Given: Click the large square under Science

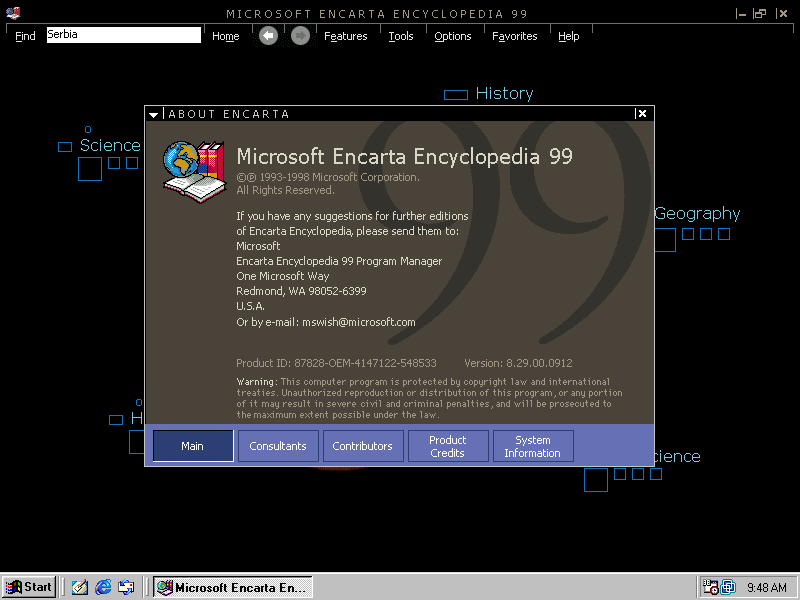Looking at the screenshot, I should pyautogui.click(x=90, y=169).
